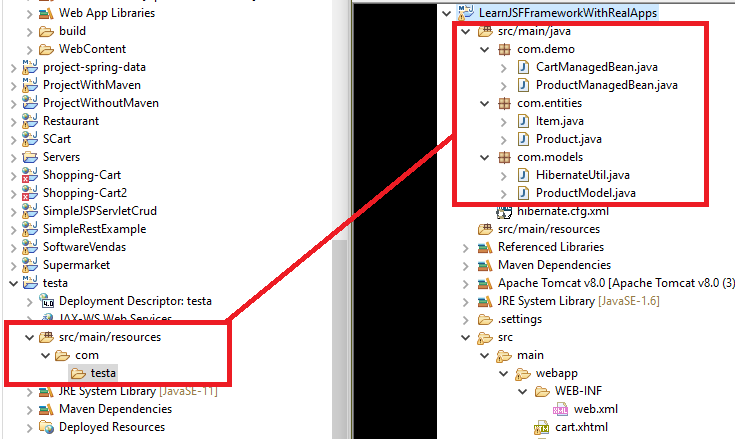
Task: Select ProductModel.java in com.models
Action: tap(585, 193)
